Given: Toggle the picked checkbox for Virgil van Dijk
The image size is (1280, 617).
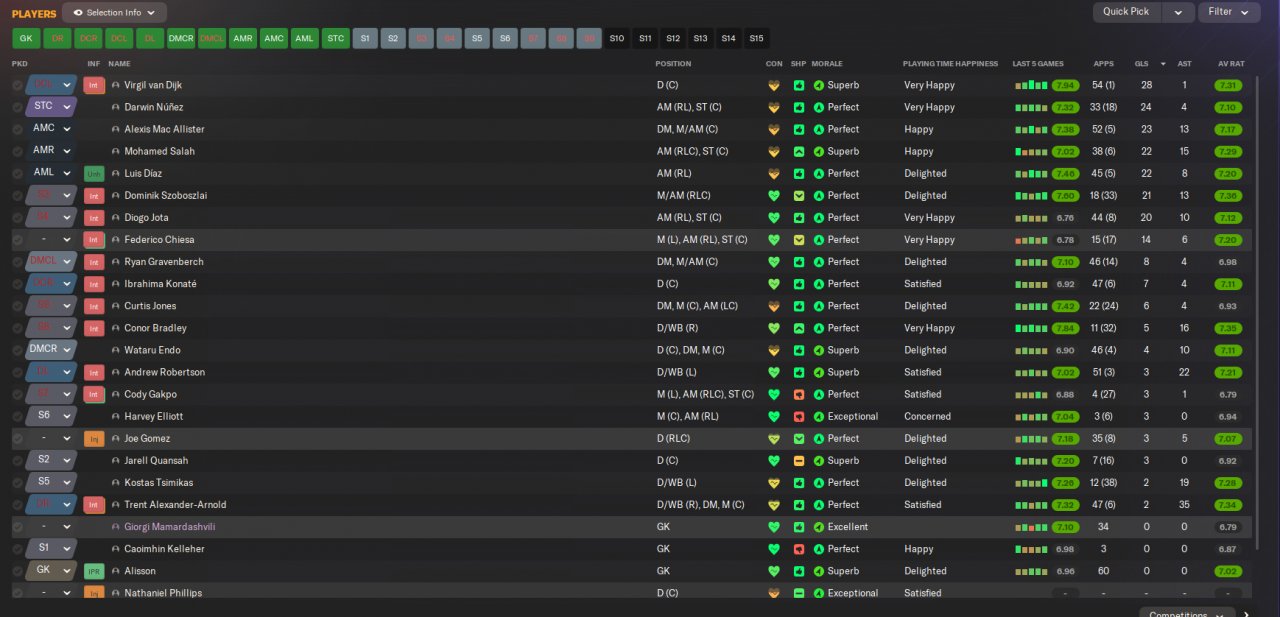Looking at the screenshot, I should (x=17, y=85).
